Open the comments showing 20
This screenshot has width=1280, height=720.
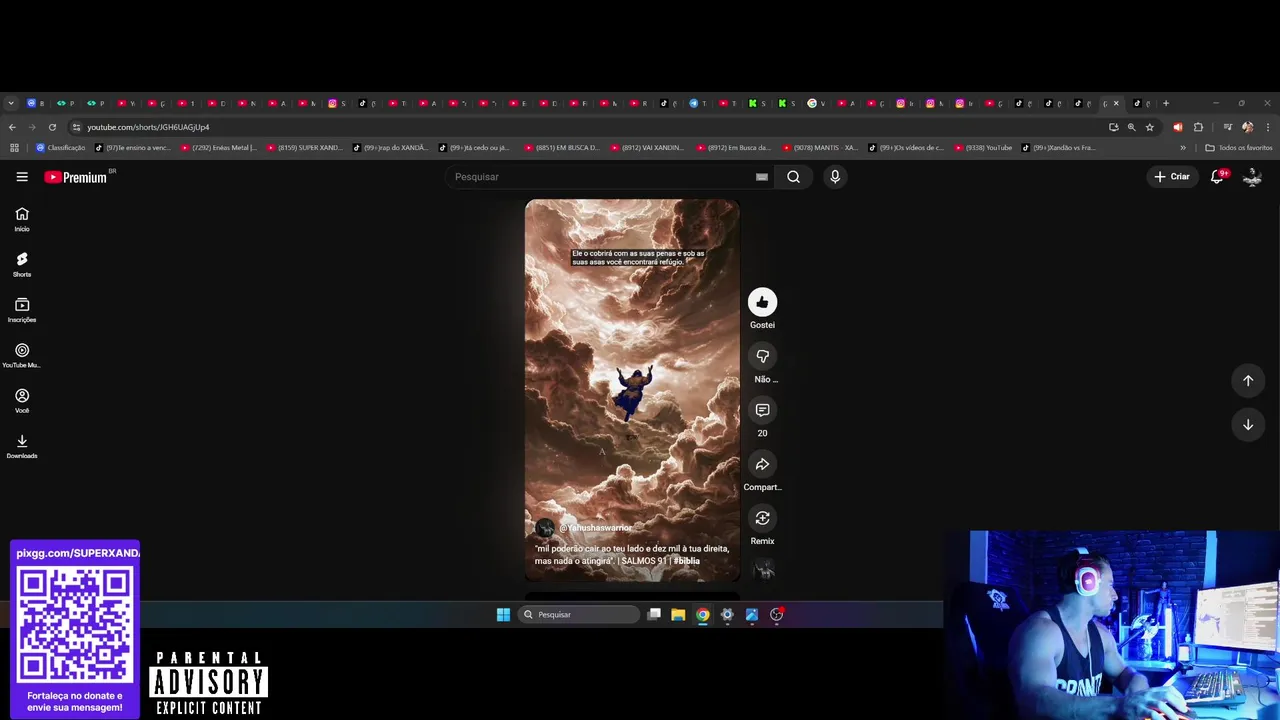[x=762, y=410]
